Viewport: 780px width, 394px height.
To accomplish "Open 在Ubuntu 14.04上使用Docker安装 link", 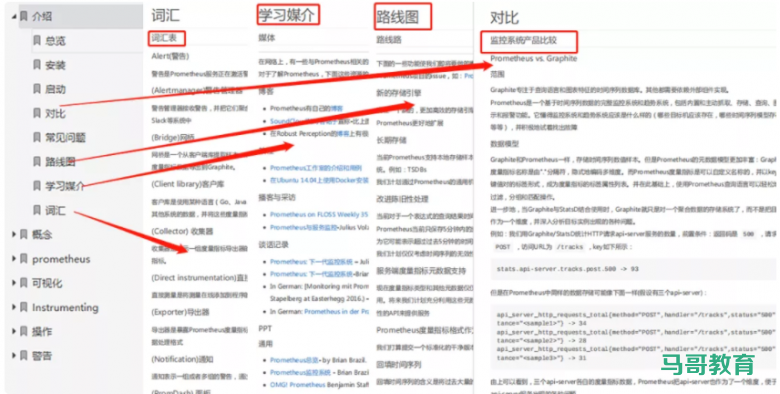I will point(319,181).
